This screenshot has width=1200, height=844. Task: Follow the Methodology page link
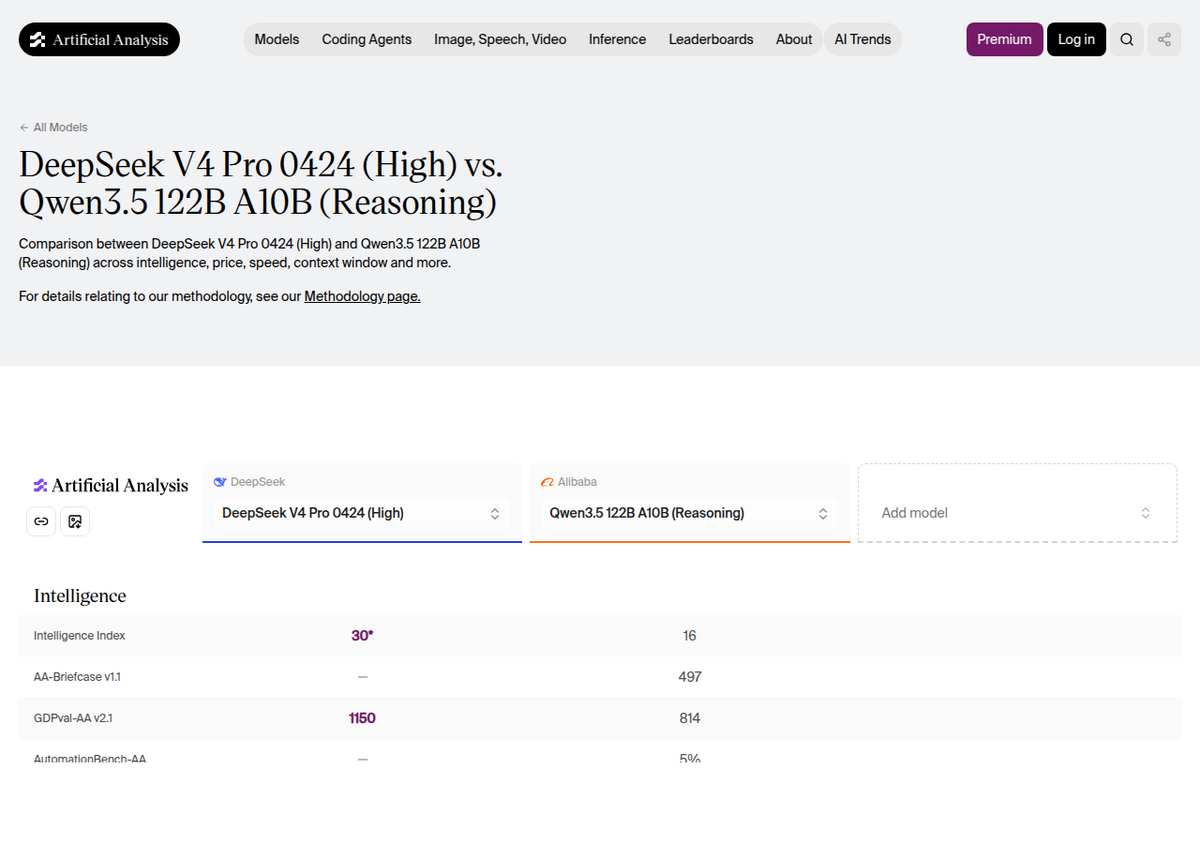(x=362, y=296)
